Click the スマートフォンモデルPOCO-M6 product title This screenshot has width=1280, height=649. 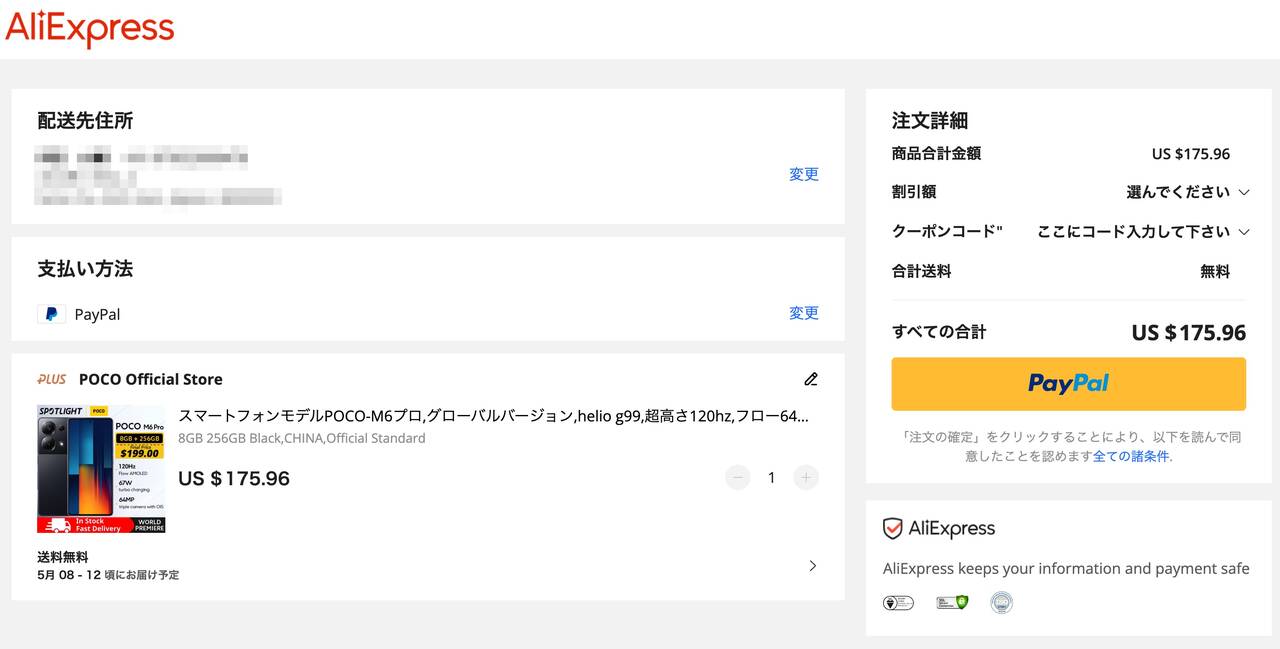click(493, 416)
